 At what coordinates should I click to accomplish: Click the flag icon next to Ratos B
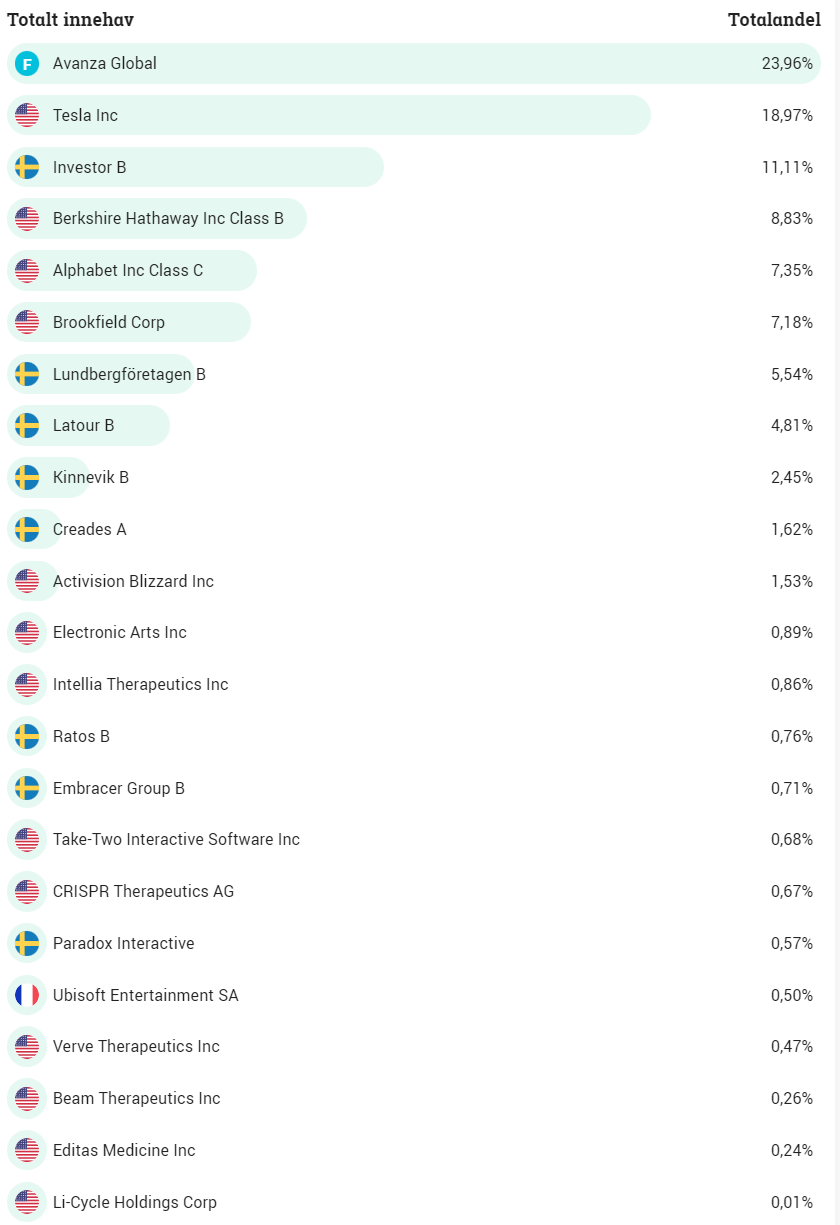click(27, 737)
